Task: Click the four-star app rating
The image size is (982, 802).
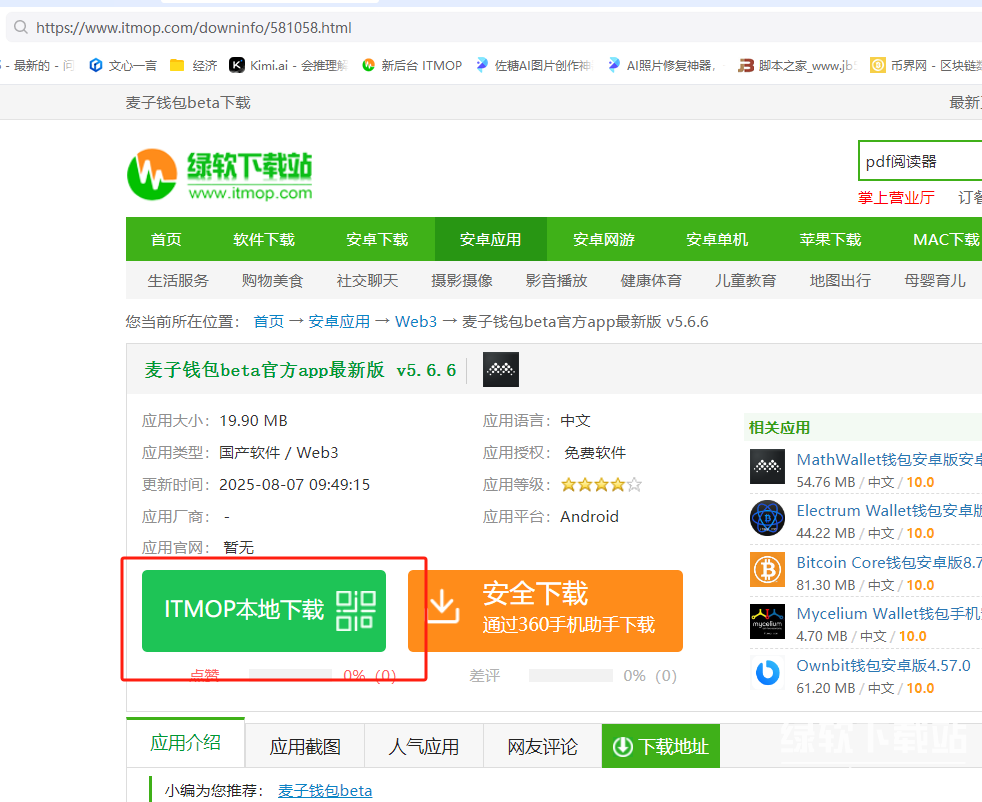Action: 601,485
